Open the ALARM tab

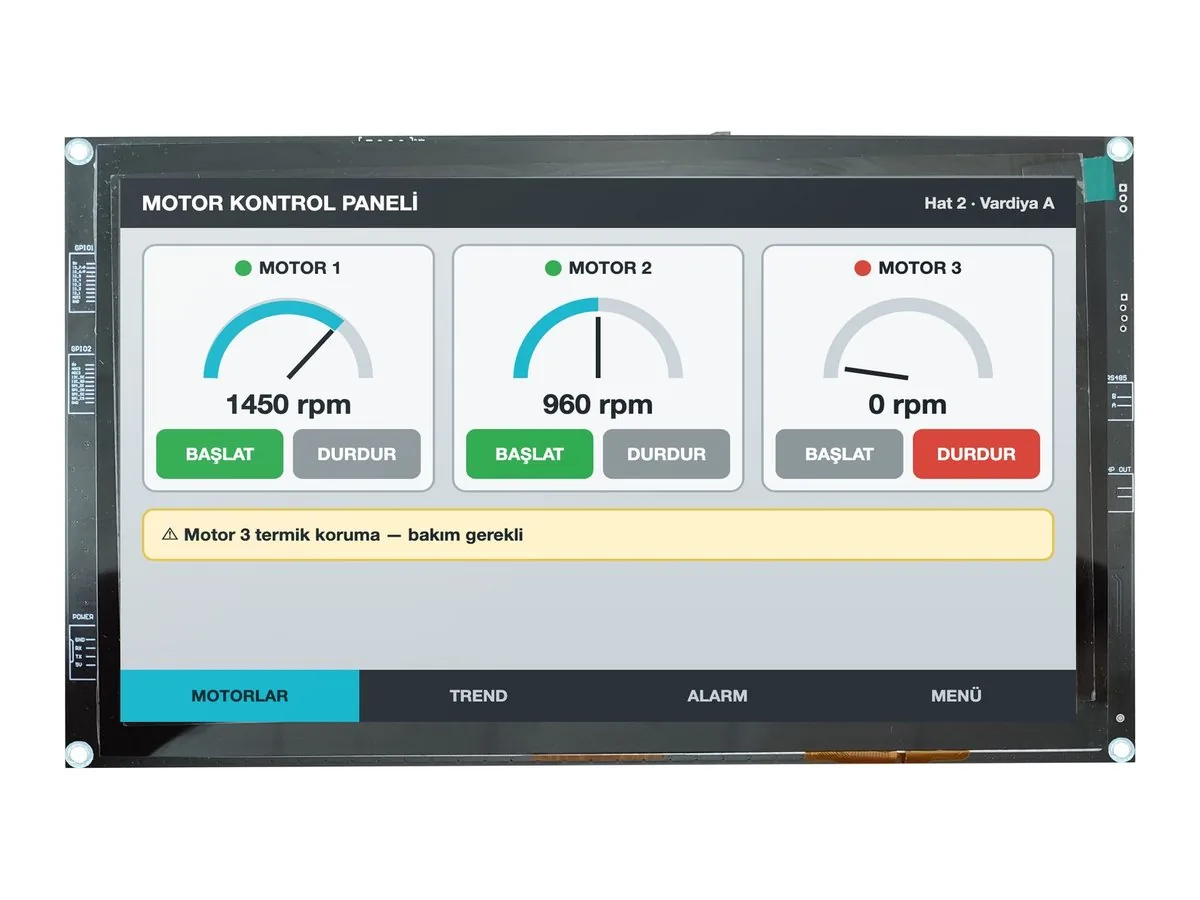click(x=717, y=696)
